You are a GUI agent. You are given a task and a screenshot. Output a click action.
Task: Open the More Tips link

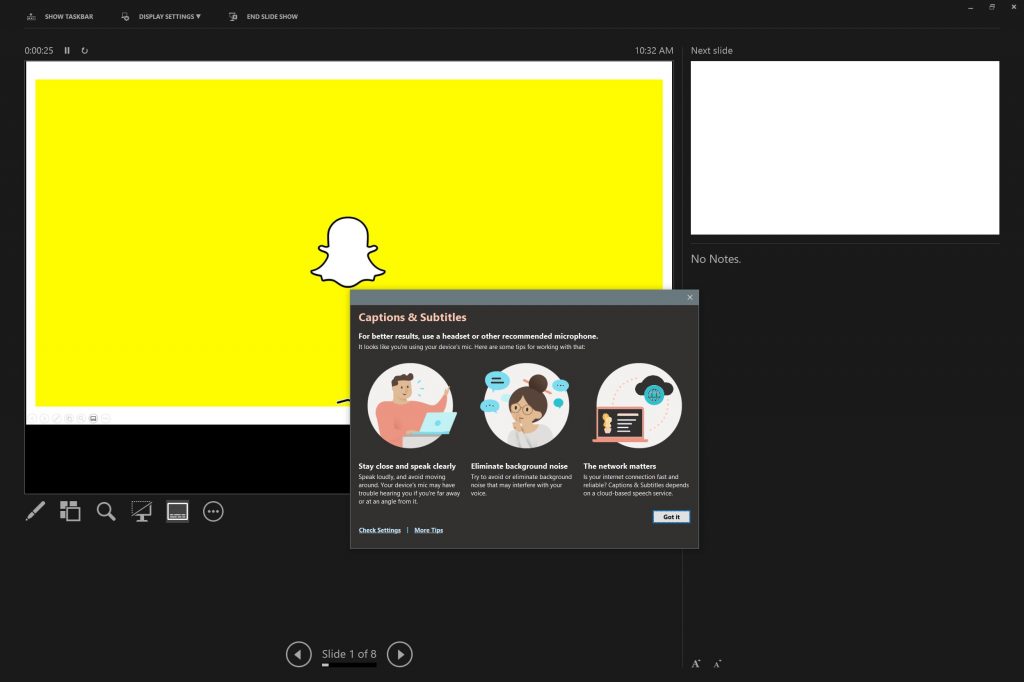pyautogui.click(x=428, y=530)
